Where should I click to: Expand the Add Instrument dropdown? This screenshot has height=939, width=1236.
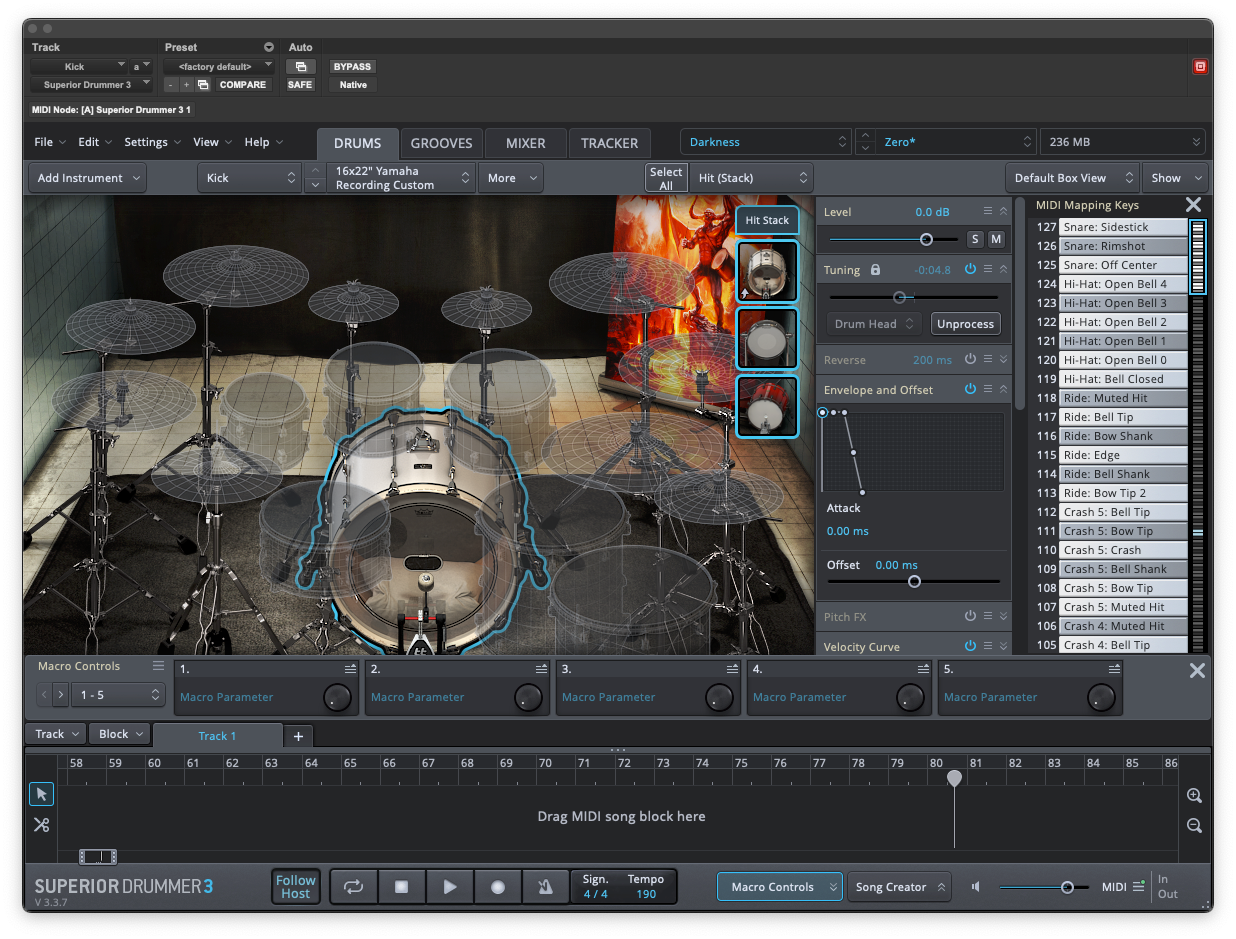tap(90, 178)
